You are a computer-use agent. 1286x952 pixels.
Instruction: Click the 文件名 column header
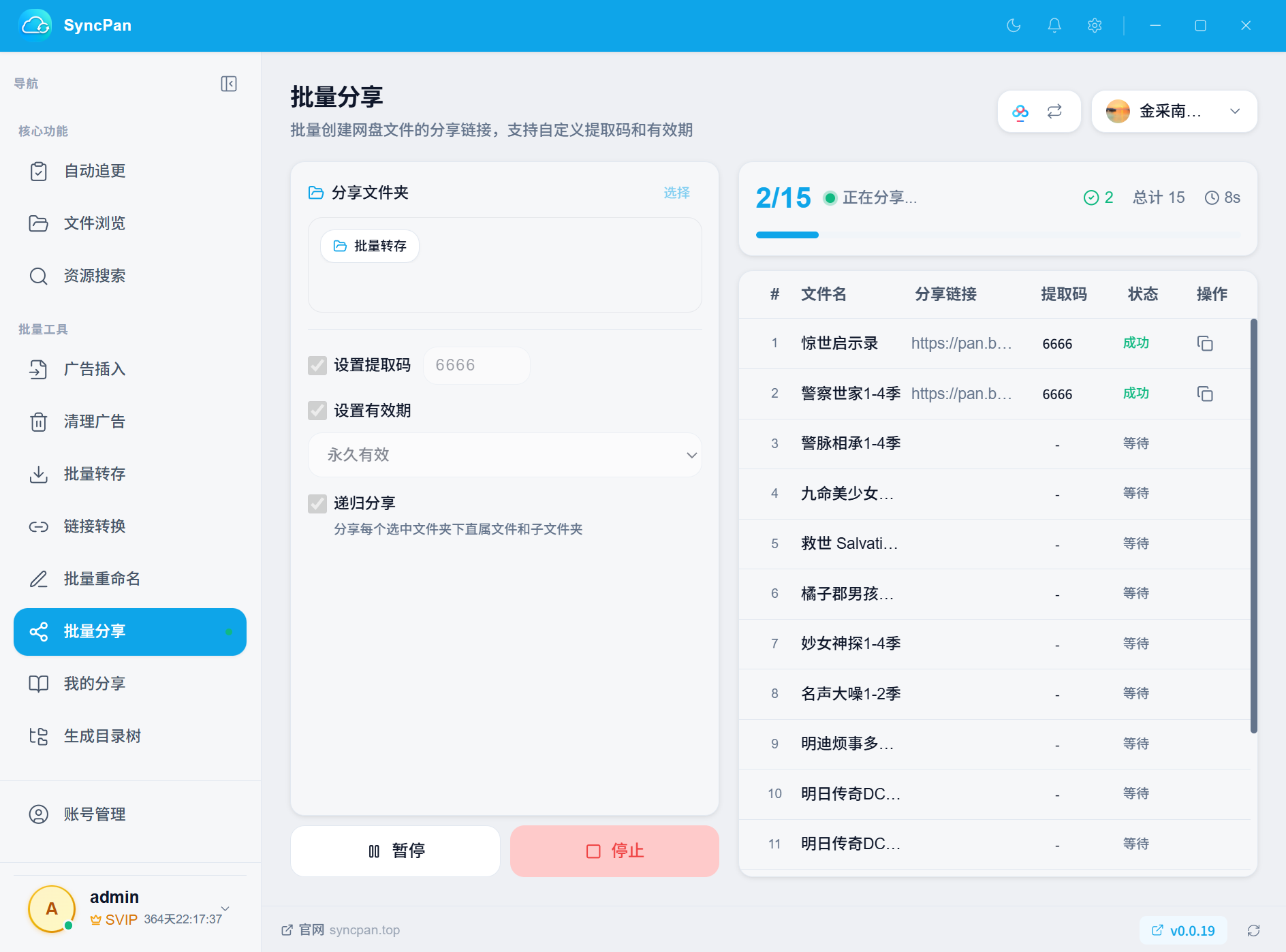tap(824, 294)
